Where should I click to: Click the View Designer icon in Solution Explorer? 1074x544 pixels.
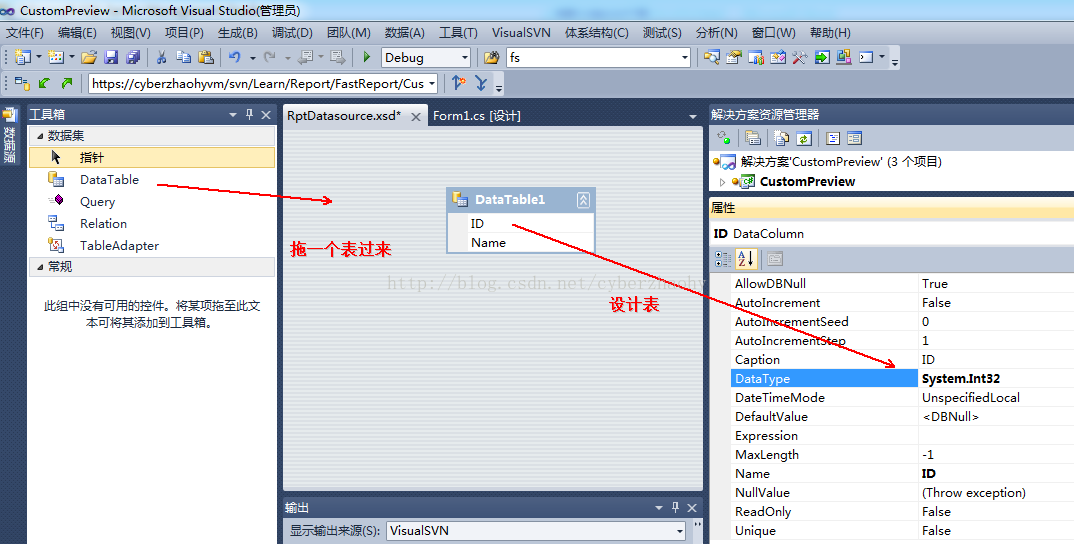point(854,138)
